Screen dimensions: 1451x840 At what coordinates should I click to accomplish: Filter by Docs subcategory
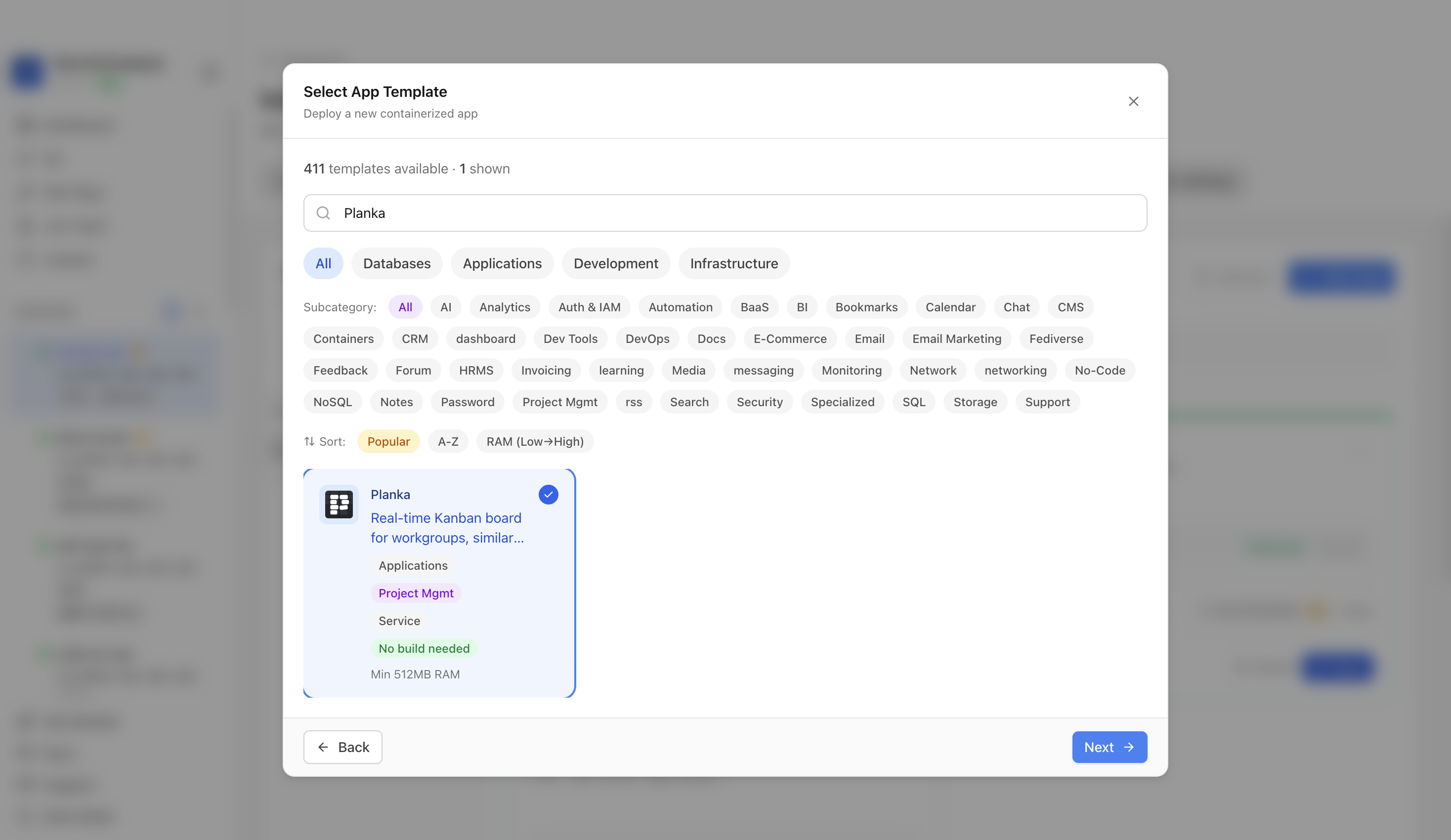(x=711, y=338)
